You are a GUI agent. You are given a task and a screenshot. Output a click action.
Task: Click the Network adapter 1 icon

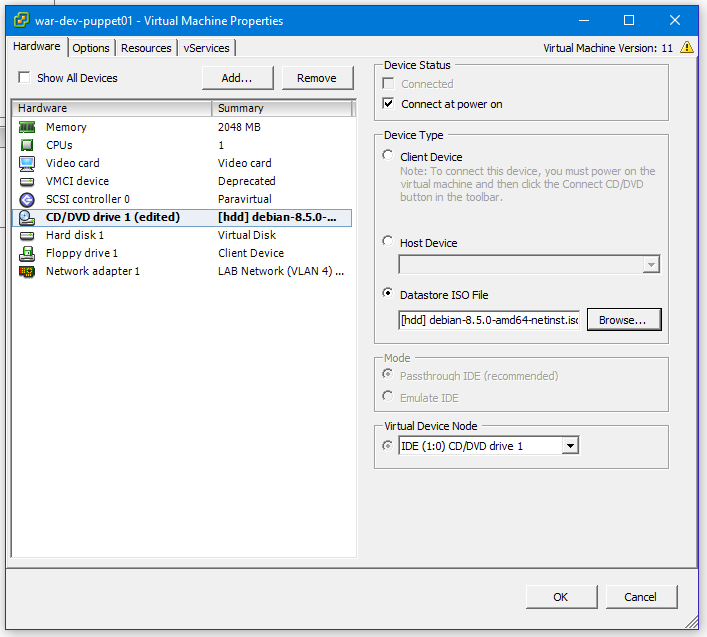tap(27, 271)
